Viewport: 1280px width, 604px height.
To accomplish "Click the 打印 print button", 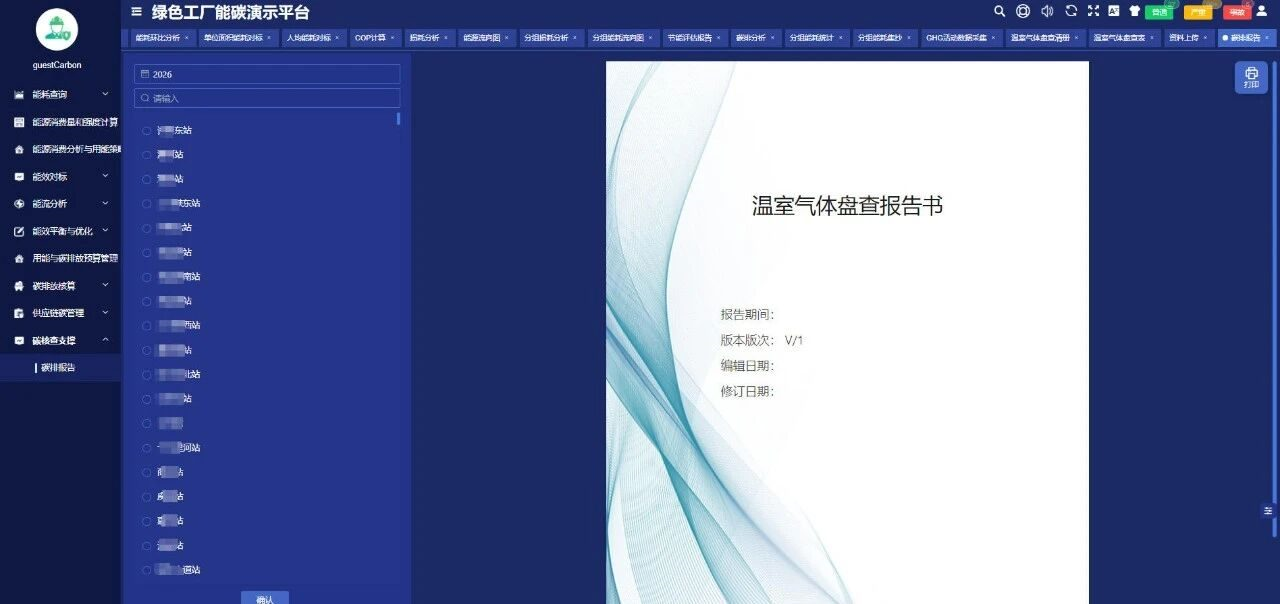I will (x=1251, y=77).
